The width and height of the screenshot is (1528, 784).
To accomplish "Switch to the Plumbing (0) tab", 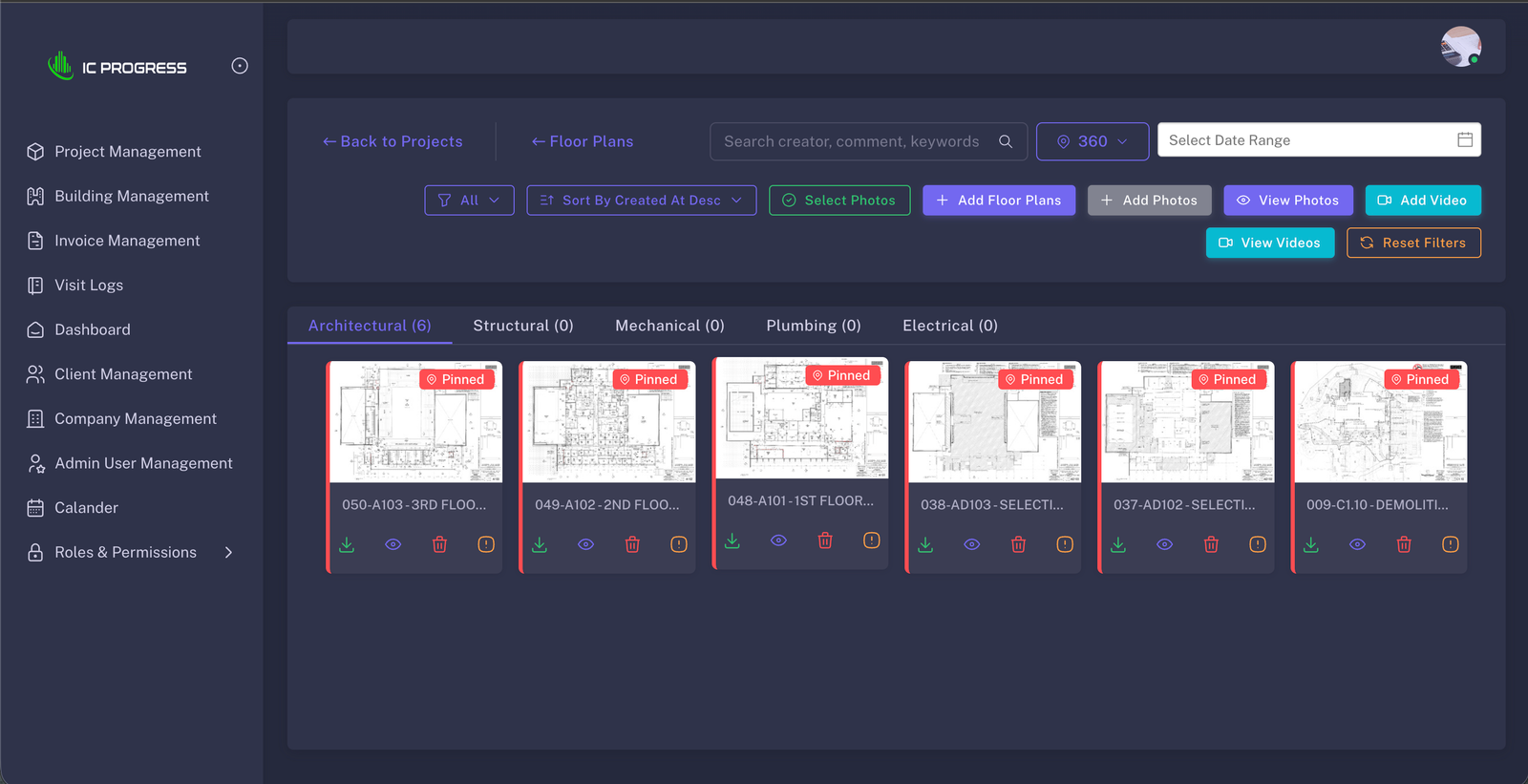I will (x=814, y=326).
